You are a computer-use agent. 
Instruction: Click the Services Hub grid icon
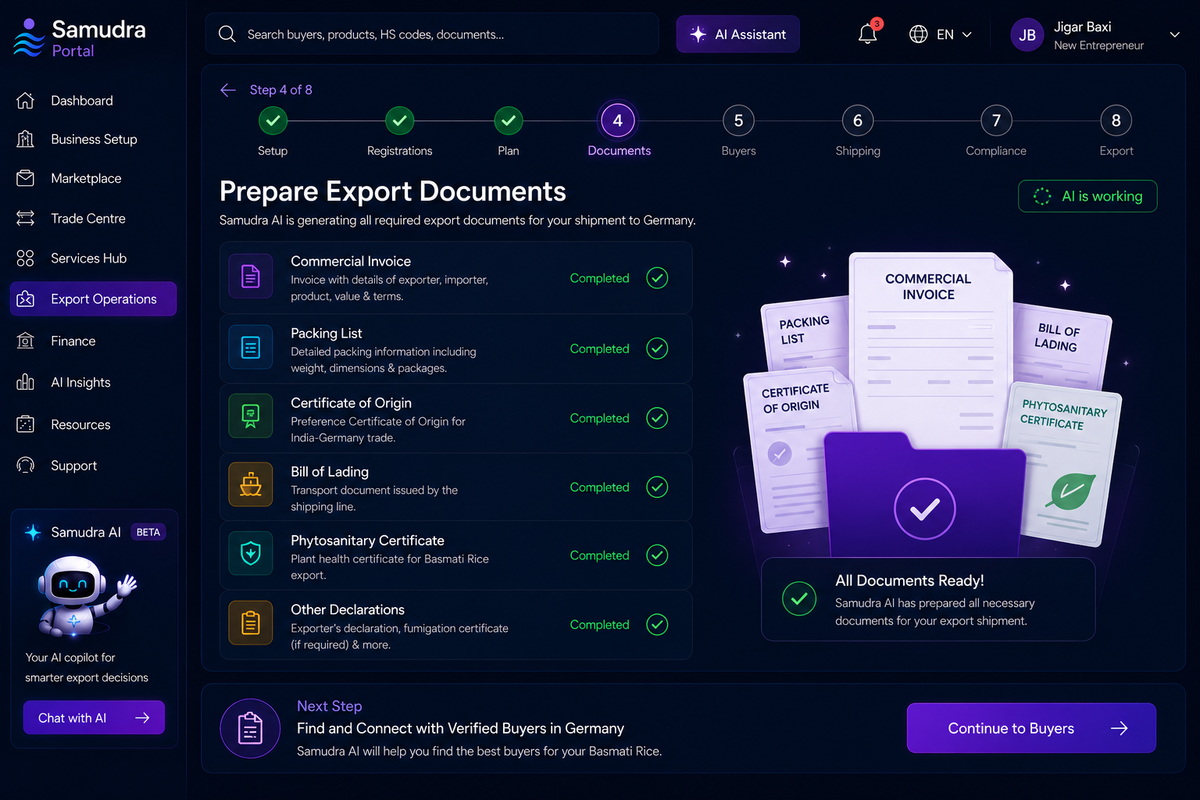pyautogui.click(x=26, y=258)
